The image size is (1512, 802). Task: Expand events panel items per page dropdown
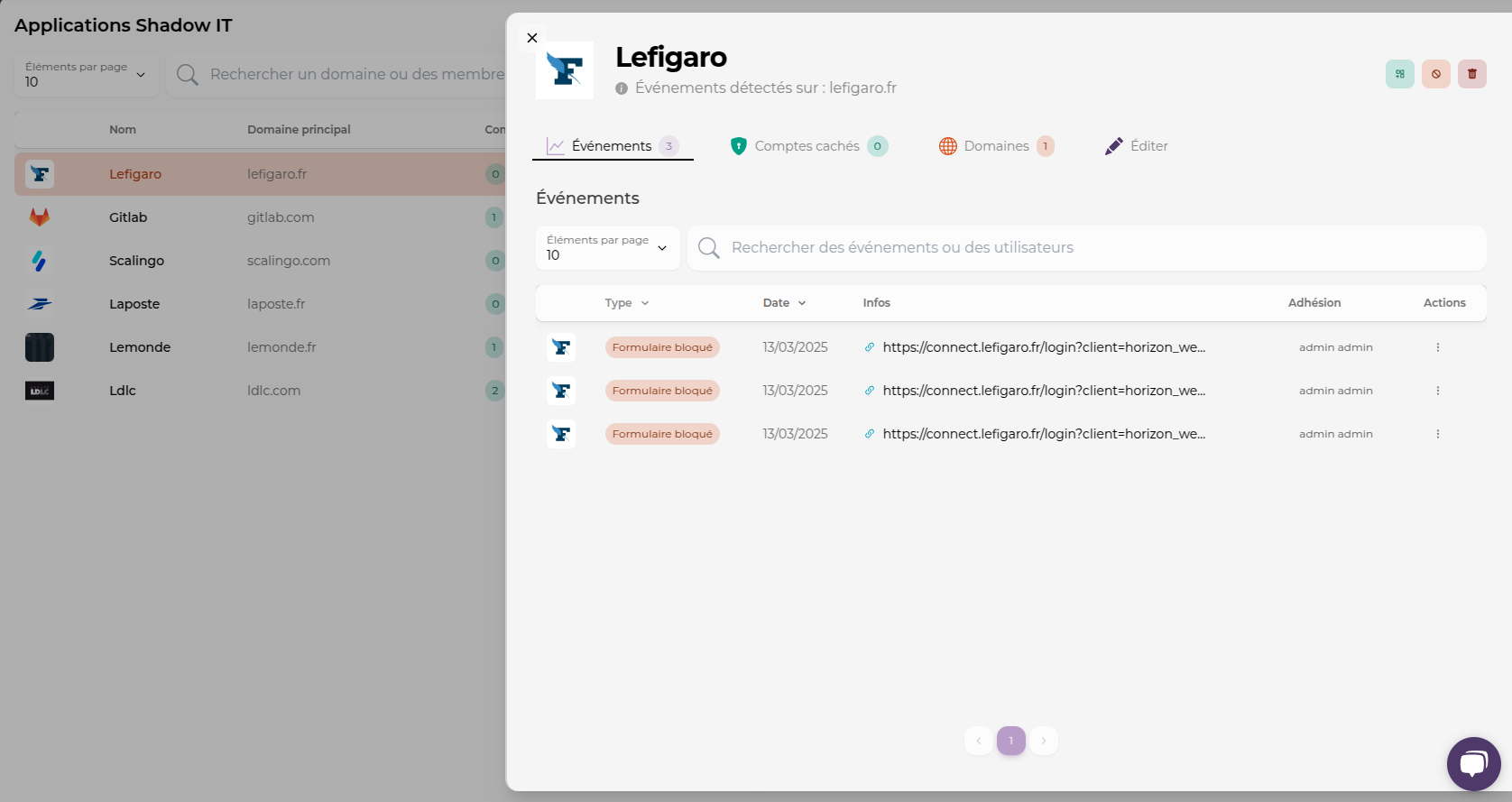click(x=607, y=248)
